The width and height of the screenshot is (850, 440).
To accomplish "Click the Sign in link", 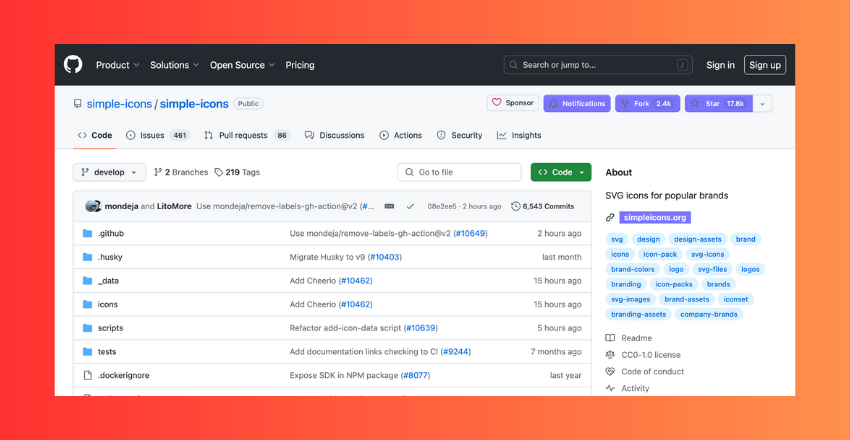I will tap(720, 65).
